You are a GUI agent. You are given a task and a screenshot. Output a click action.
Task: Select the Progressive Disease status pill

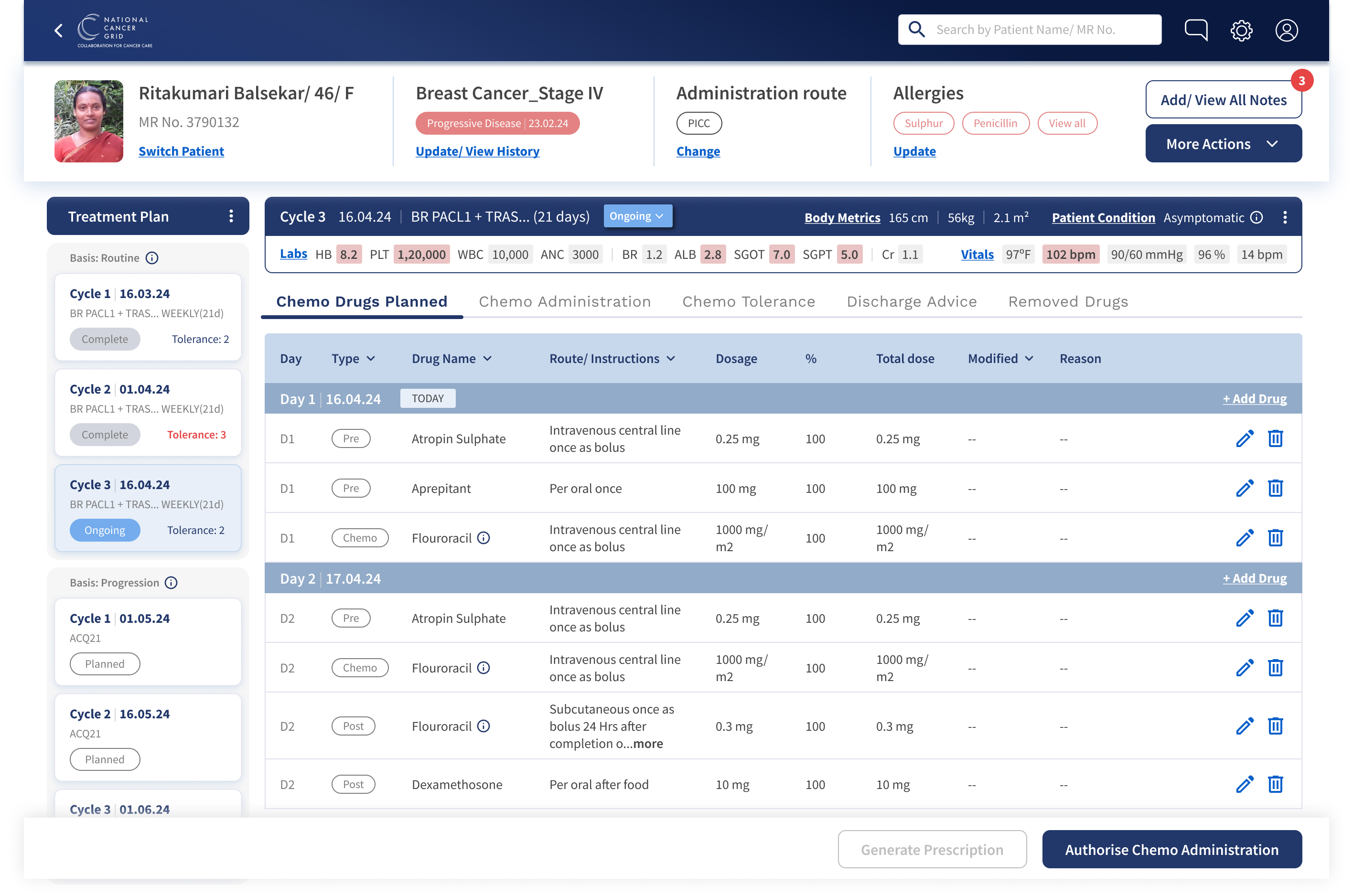[497, 123]
